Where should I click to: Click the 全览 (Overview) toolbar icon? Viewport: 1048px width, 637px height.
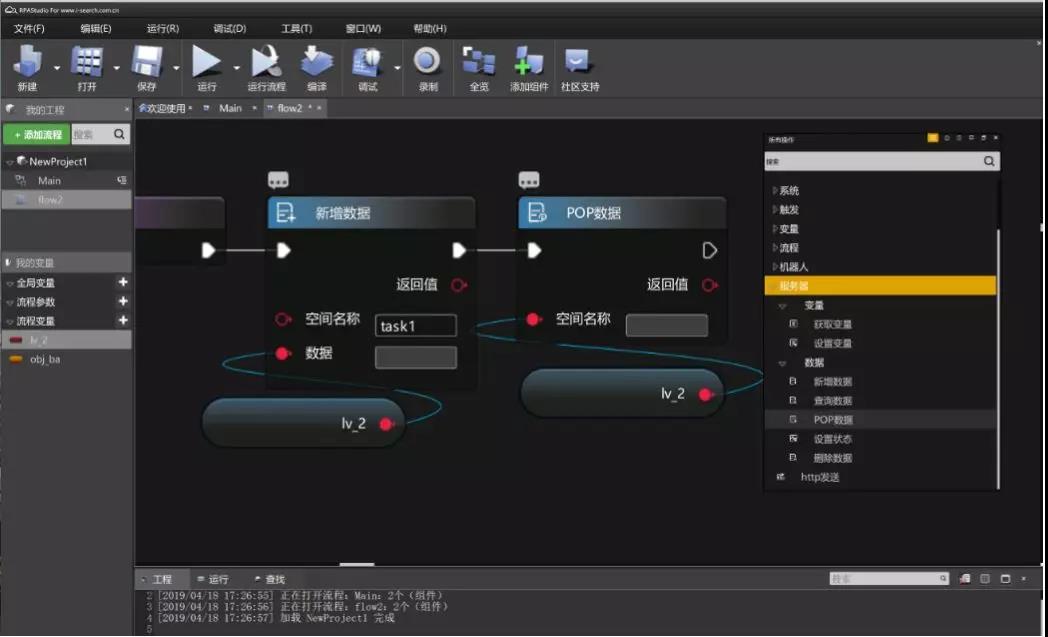478,62
